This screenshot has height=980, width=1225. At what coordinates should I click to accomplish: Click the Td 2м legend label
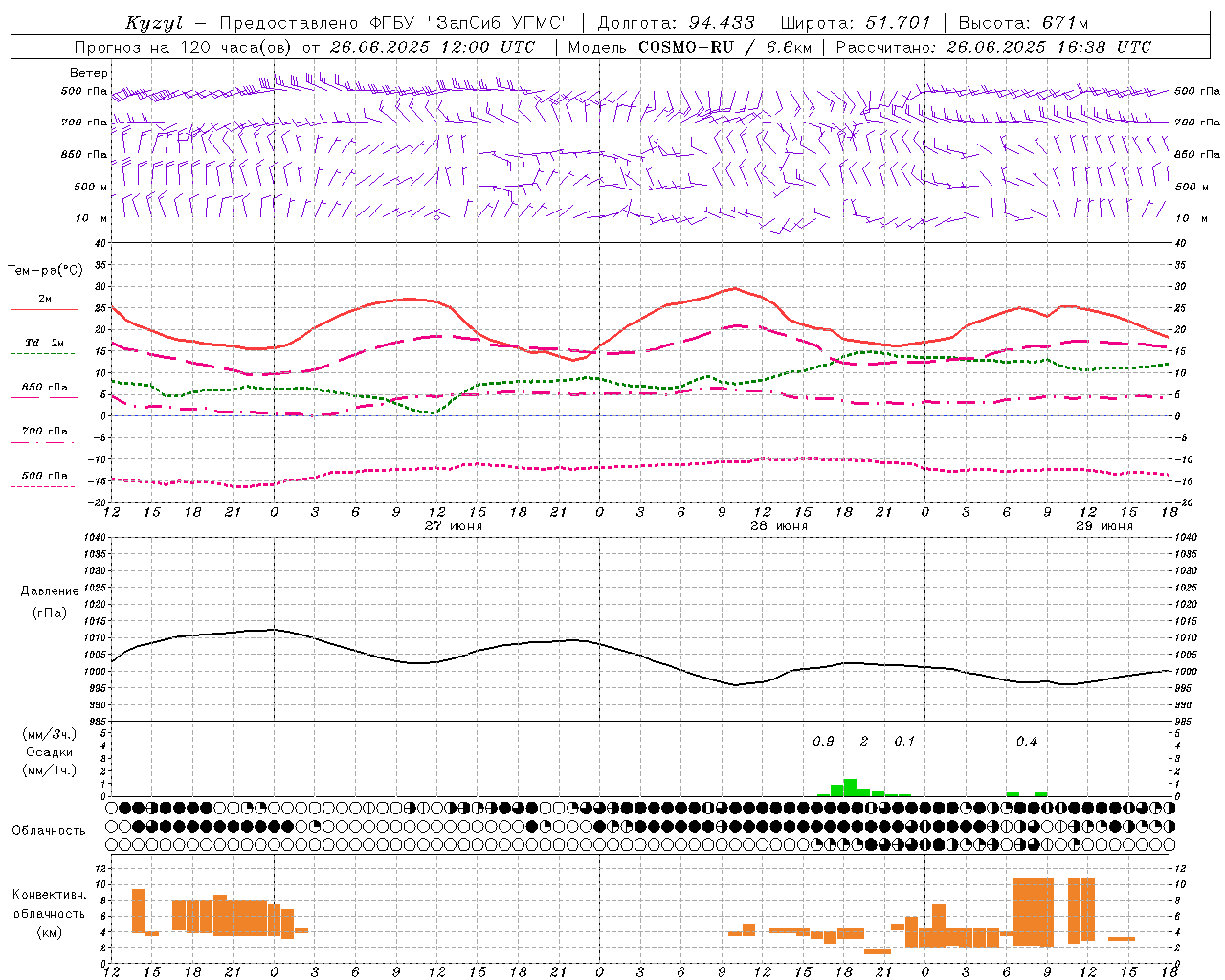click(x=44, y=343)
